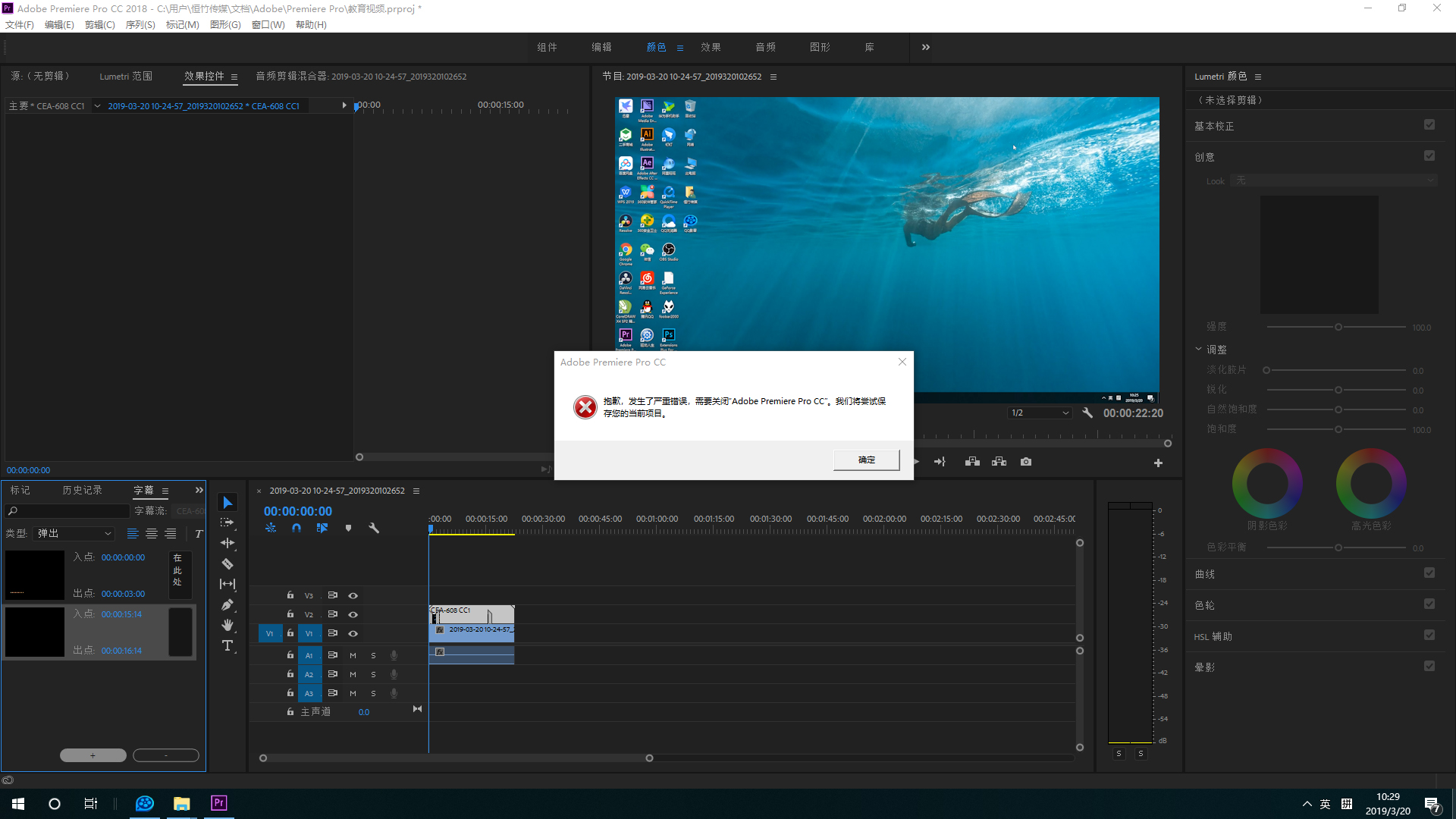Click the Export Frame camera icon
This screenshot has width=1456, height=819.
click(x=1025, y=462)
